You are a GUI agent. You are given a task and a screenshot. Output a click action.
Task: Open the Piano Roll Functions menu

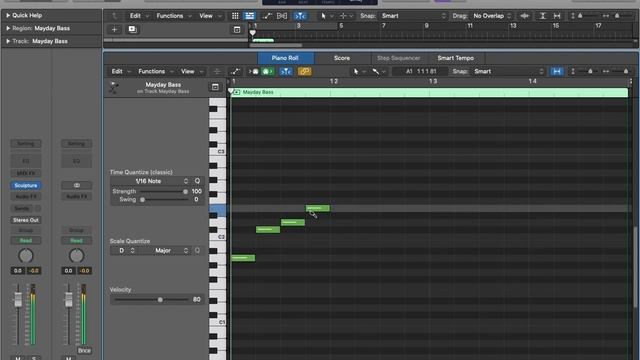pyautogui.click(x=156, y=71)
